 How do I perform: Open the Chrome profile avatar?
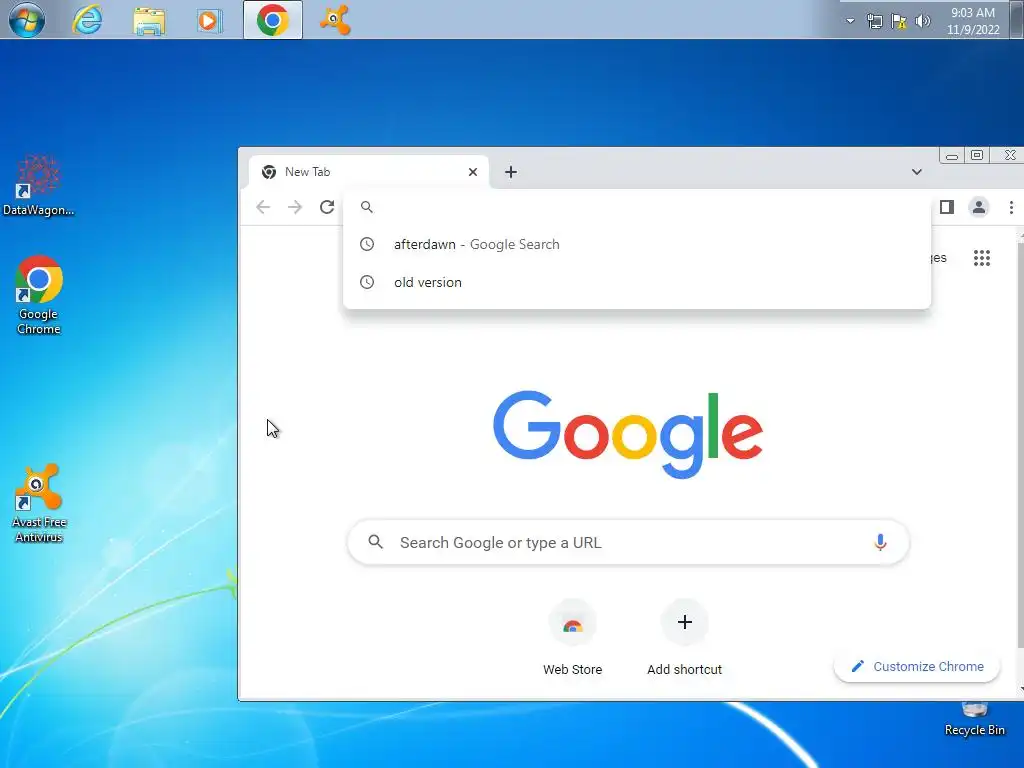click(978, 207)
